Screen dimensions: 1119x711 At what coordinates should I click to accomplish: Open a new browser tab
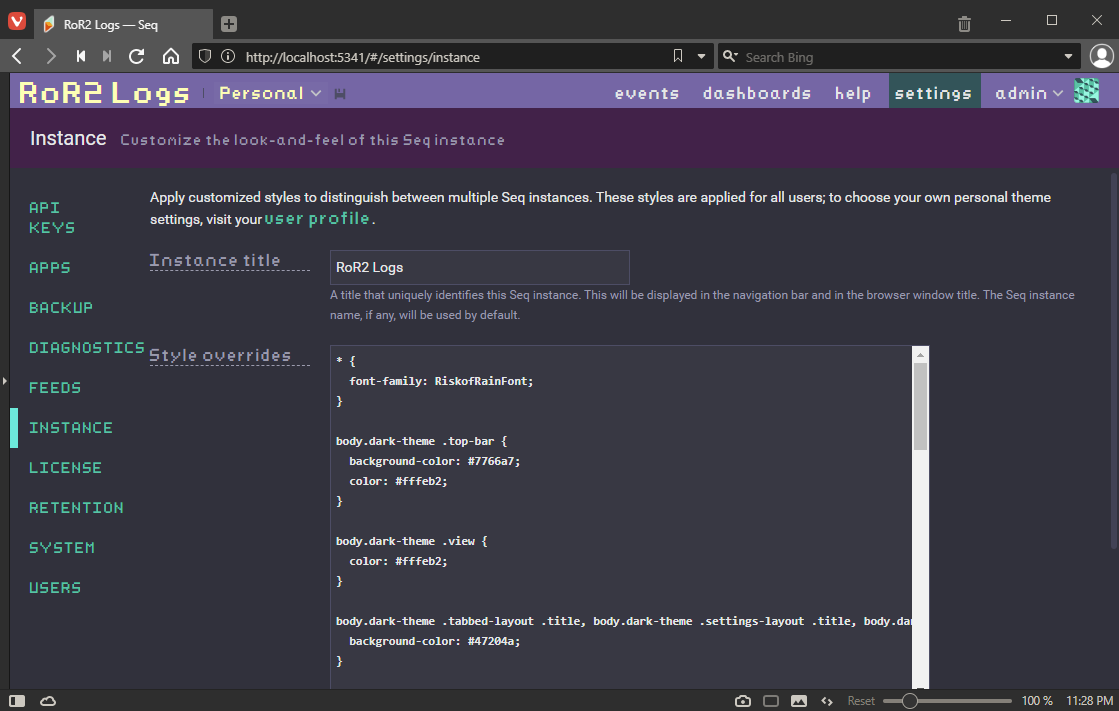228,24
